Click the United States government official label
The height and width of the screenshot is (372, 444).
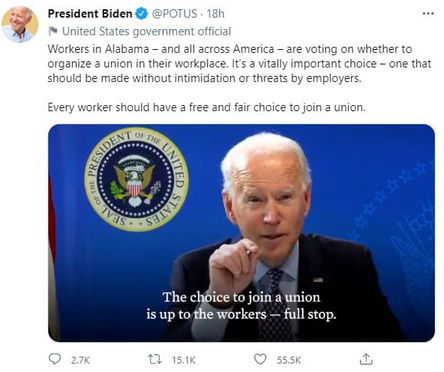(x=147, y=31)
